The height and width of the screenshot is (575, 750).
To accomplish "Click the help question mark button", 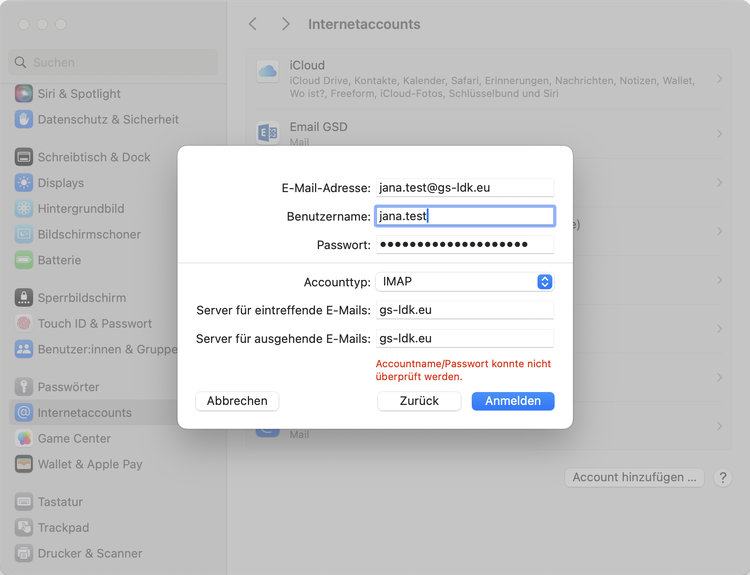I will pos(723,478).
